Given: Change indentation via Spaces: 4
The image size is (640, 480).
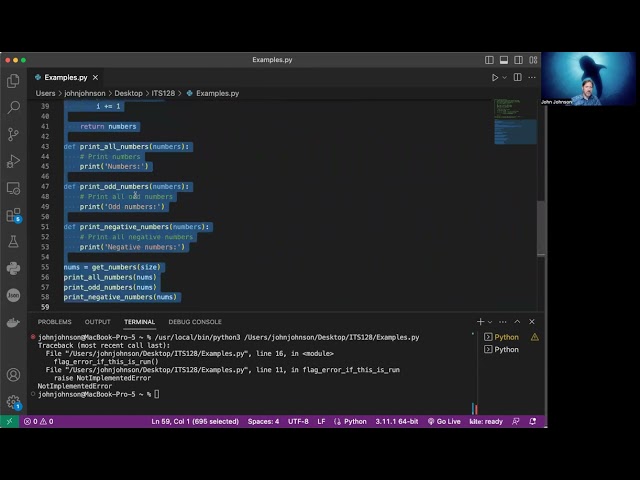Looking at the screenshot, I should (x=263, y=422).
